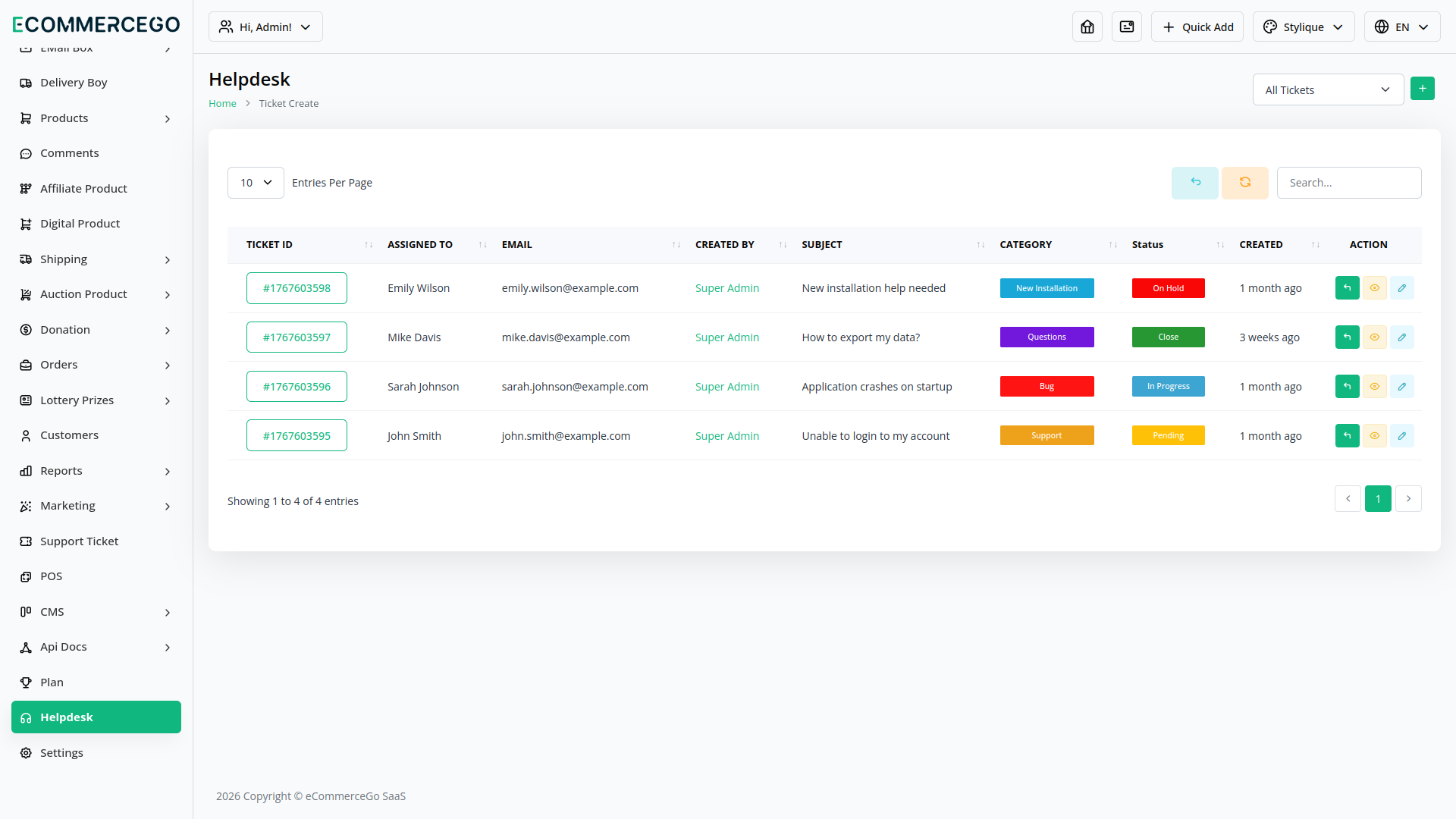Click the storefront icon in top bar
1456x819 pixels.
(1087, 27)
